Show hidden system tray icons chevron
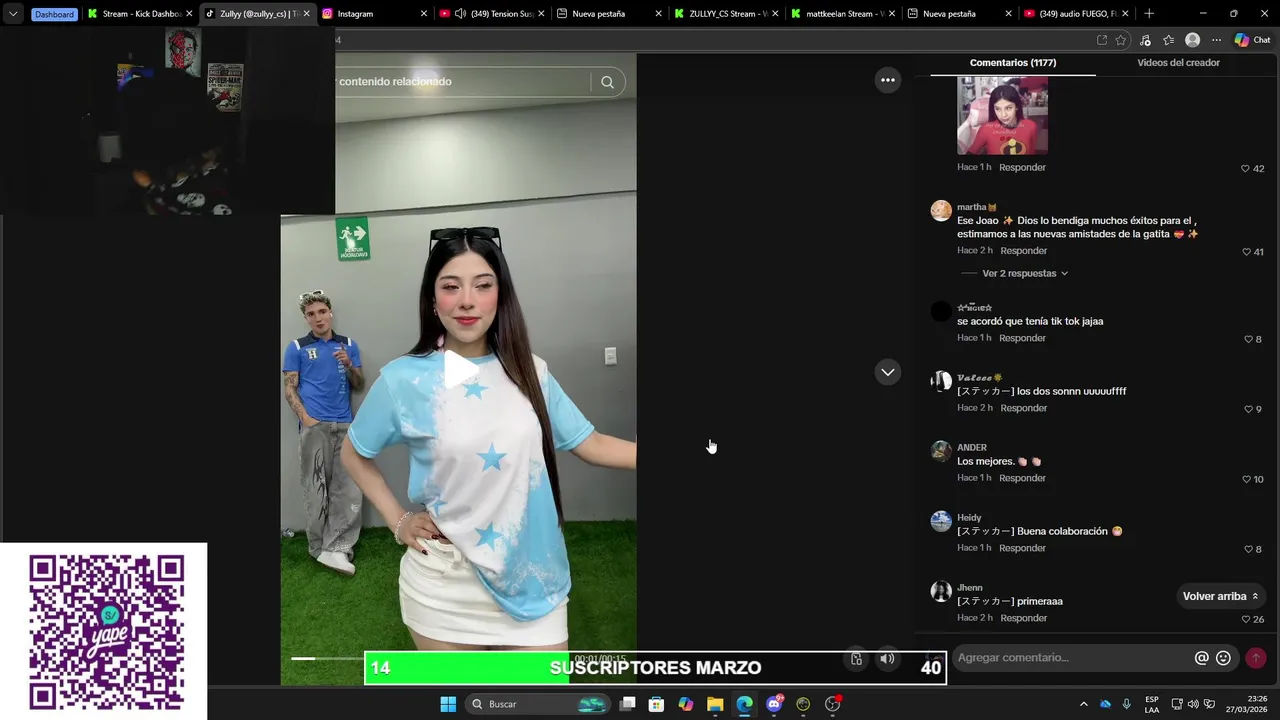This screenshot has width=1280, height=720. [x=1083, y=704]
